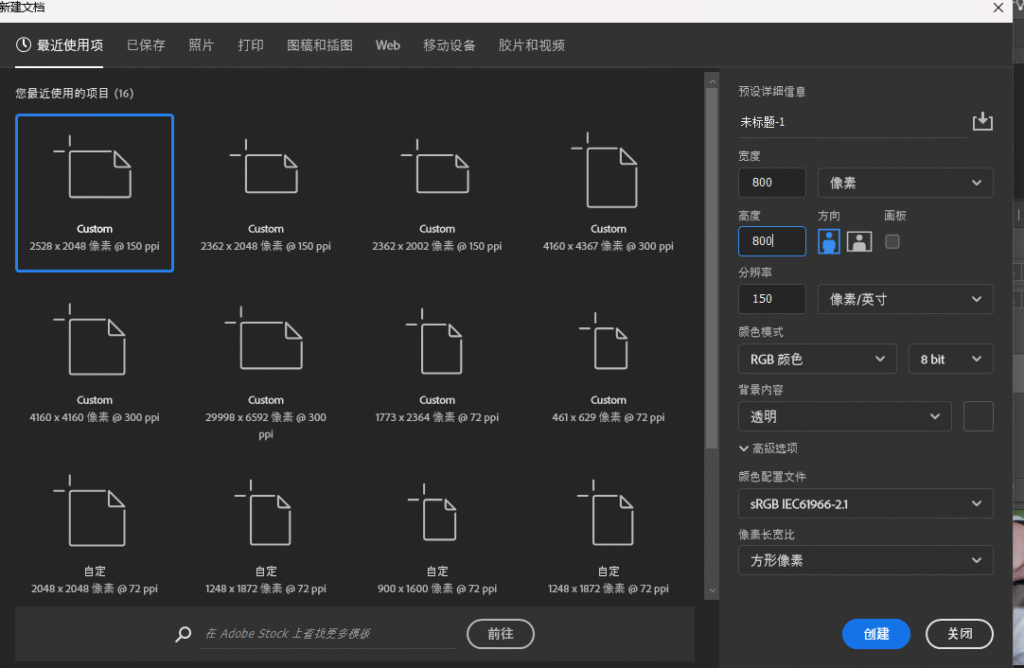The image size is (1024, 668).
Task: Select the Custom 4160 x 4160 preset
Action: 95,364
